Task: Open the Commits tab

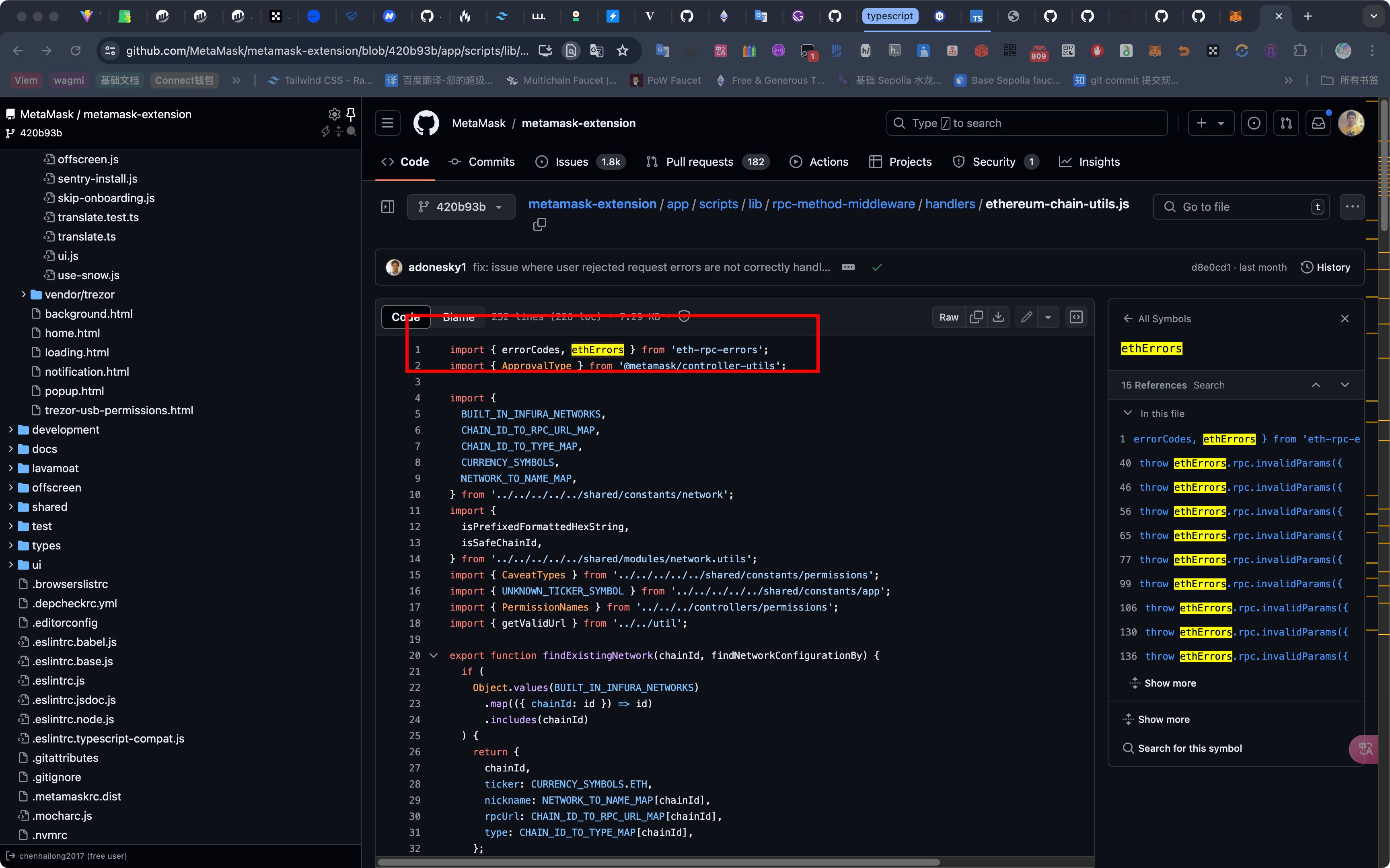Action: 482,162
